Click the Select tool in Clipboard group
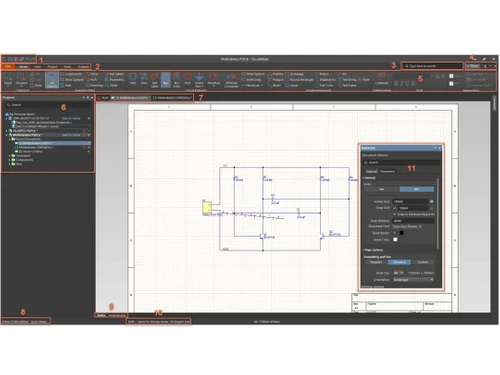 pos(8,80)
